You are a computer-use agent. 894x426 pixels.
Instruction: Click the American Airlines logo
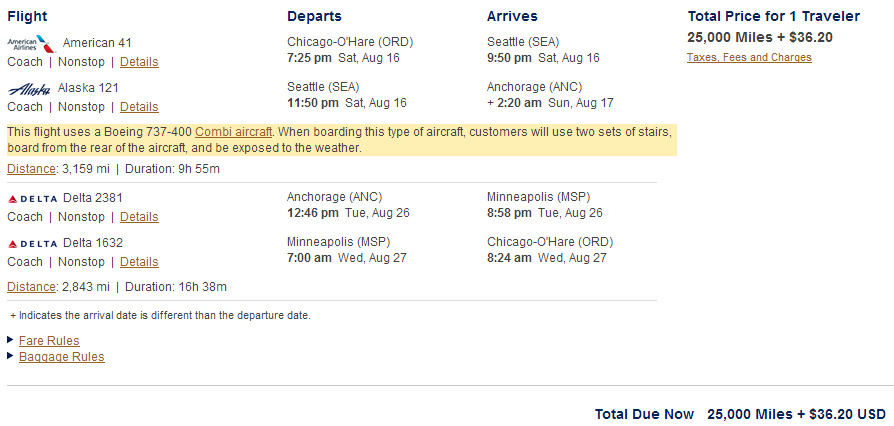(x=31, y=43)
